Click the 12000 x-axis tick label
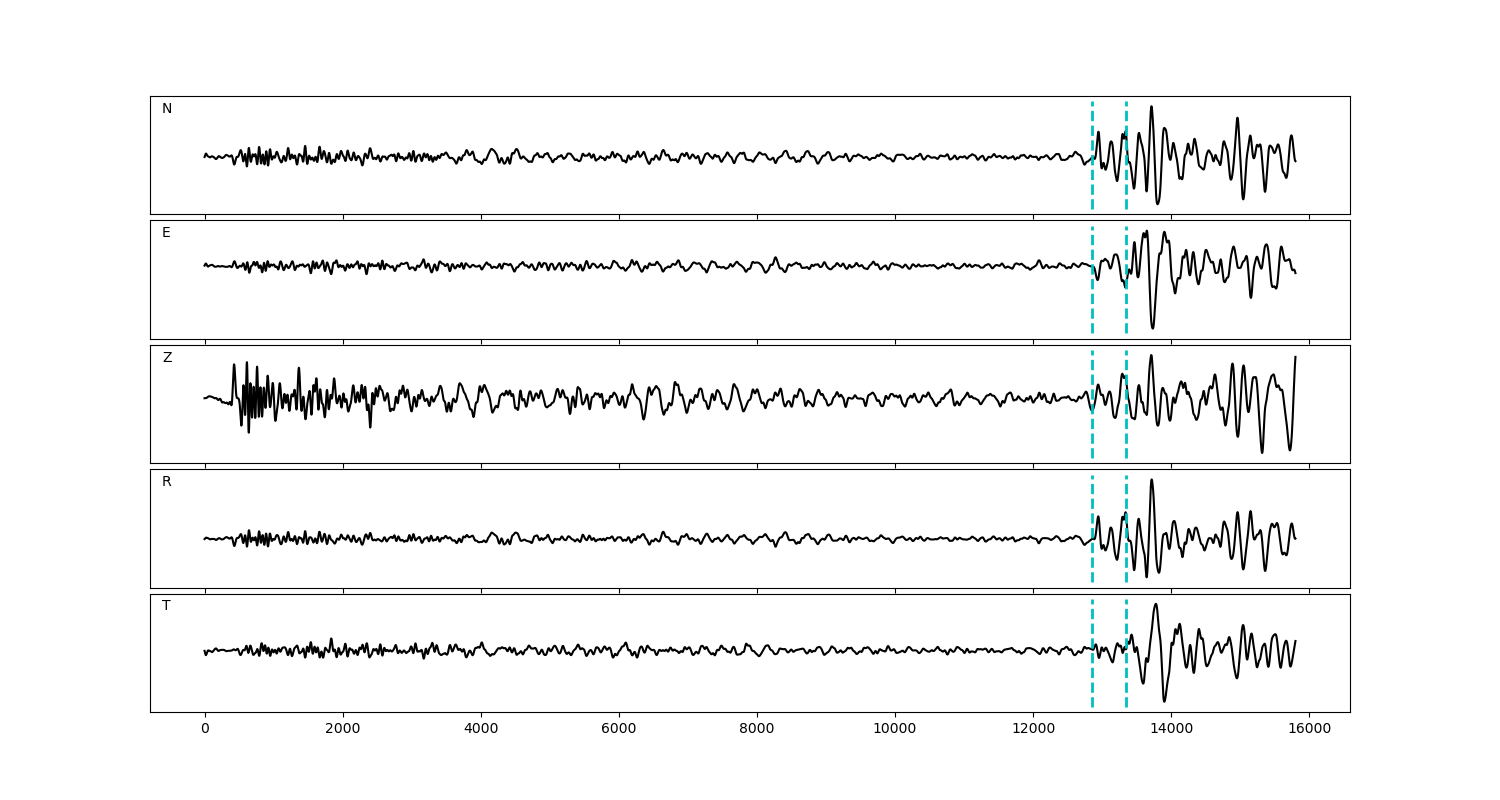Image resolution: width=1500 pixels, height=800 pixels. [1033, 730]
